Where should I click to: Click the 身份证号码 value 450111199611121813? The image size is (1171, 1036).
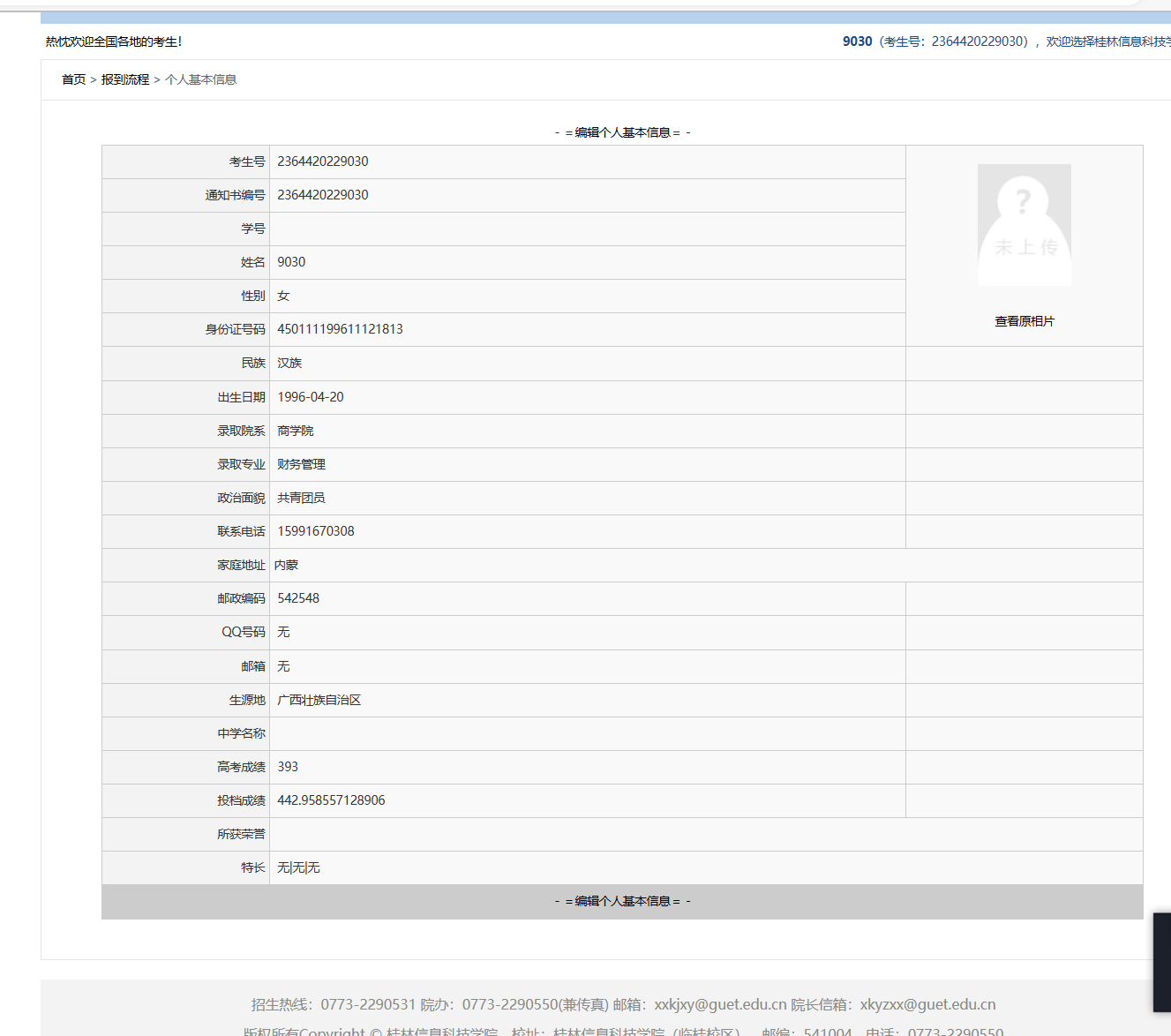tap(340, 329)
